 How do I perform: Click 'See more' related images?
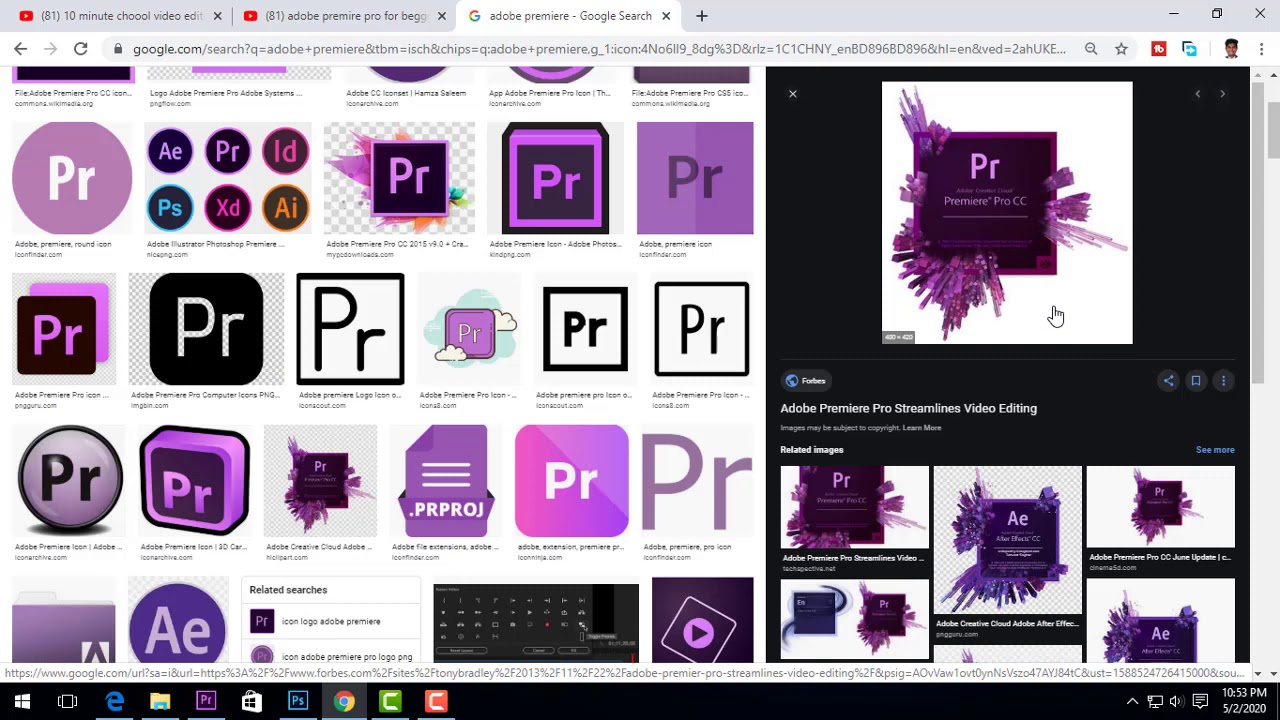tap(1215, 450)
